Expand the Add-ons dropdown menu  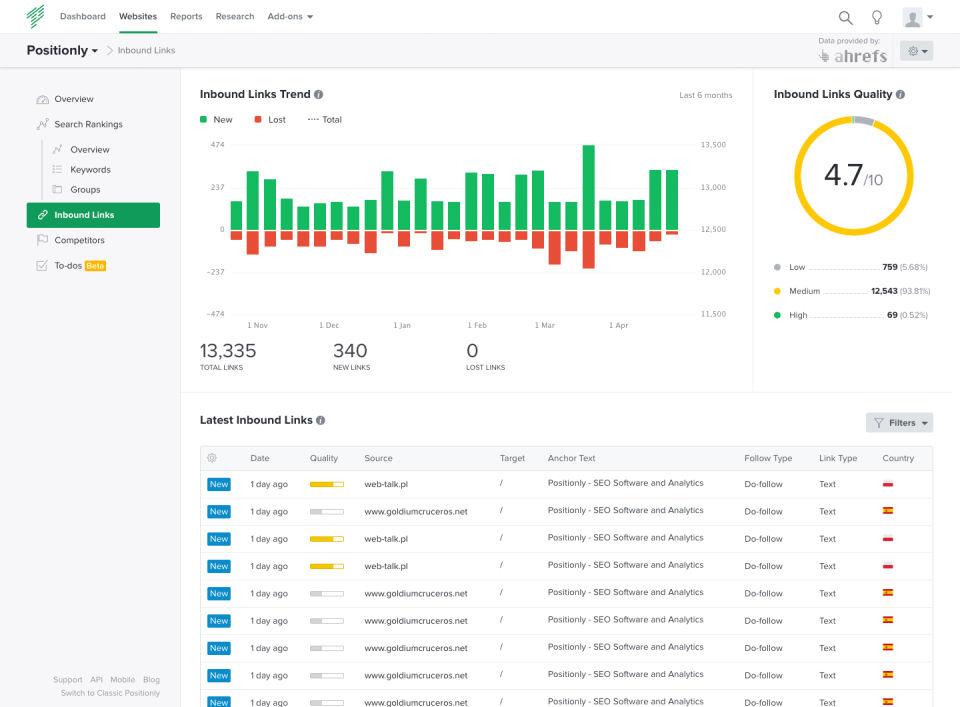[x=290, y=17]
